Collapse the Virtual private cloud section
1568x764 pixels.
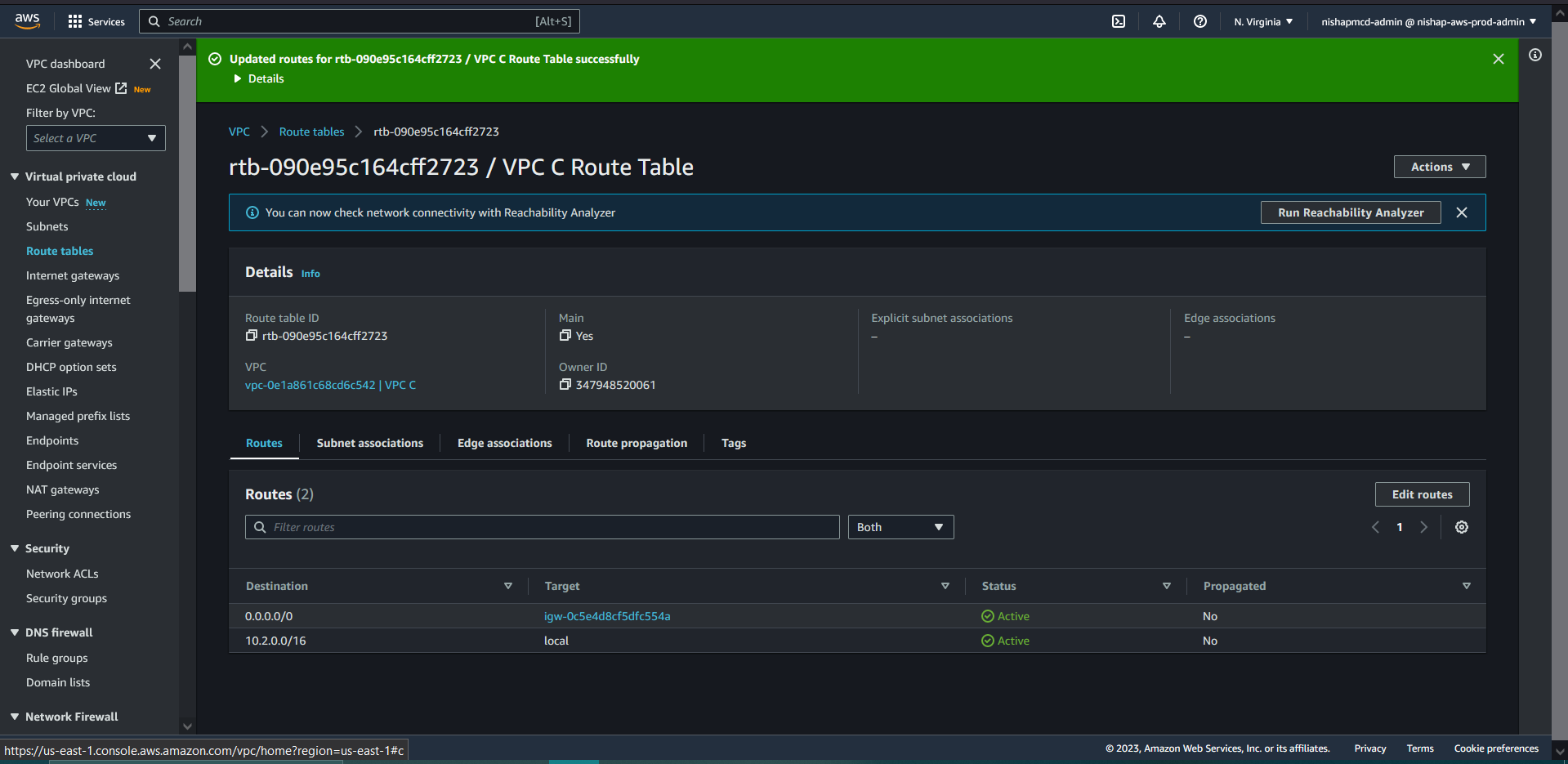15,176
